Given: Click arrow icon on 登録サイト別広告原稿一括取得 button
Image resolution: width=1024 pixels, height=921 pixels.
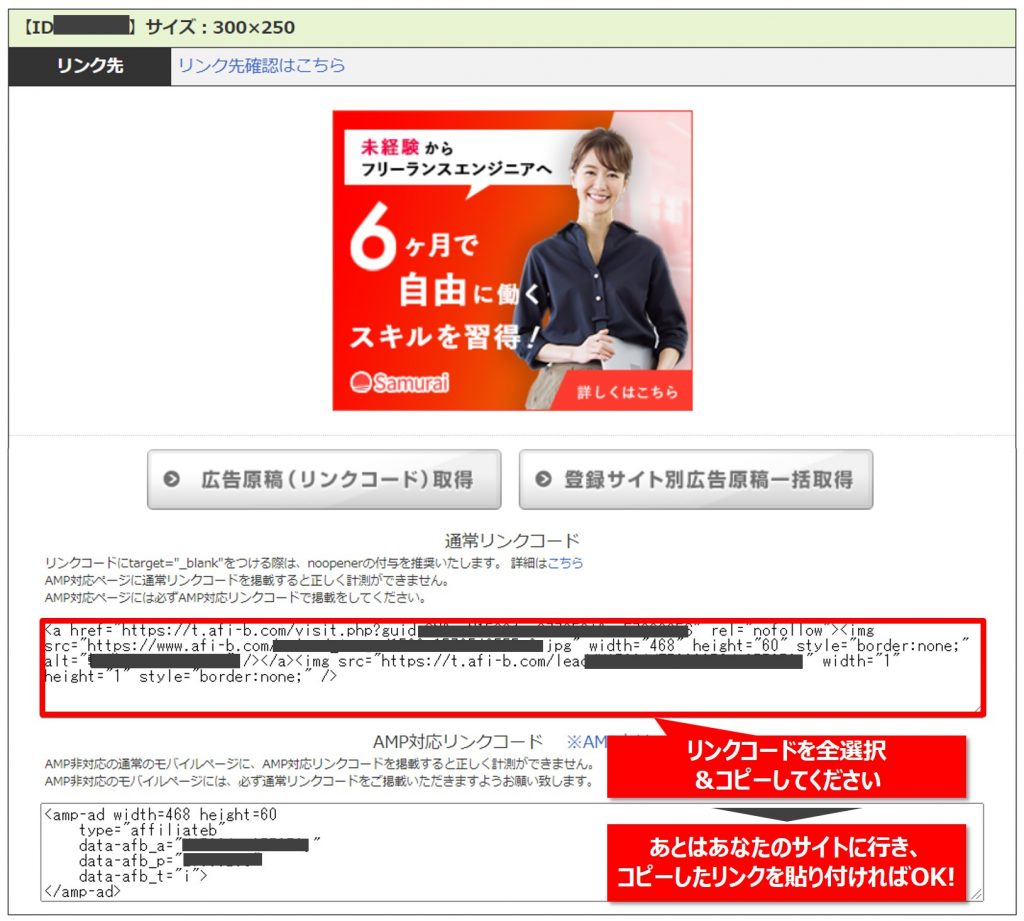Looking at the screenshot, I should 543,480.
